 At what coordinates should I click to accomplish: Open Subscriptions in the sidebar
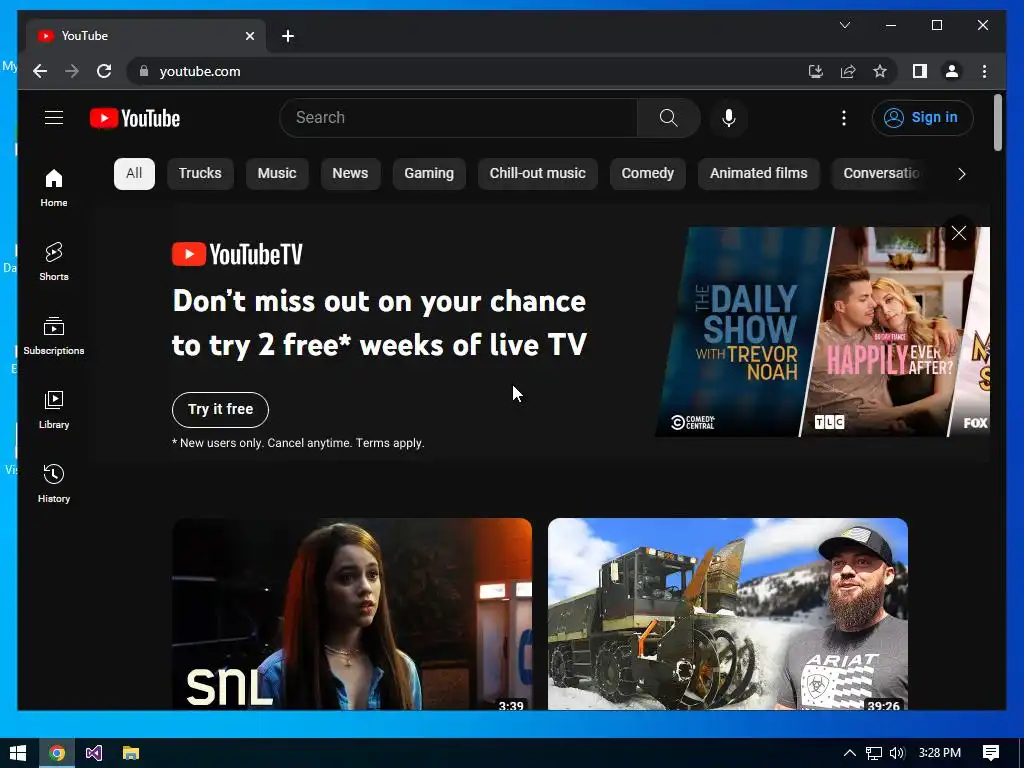point(54,336)
